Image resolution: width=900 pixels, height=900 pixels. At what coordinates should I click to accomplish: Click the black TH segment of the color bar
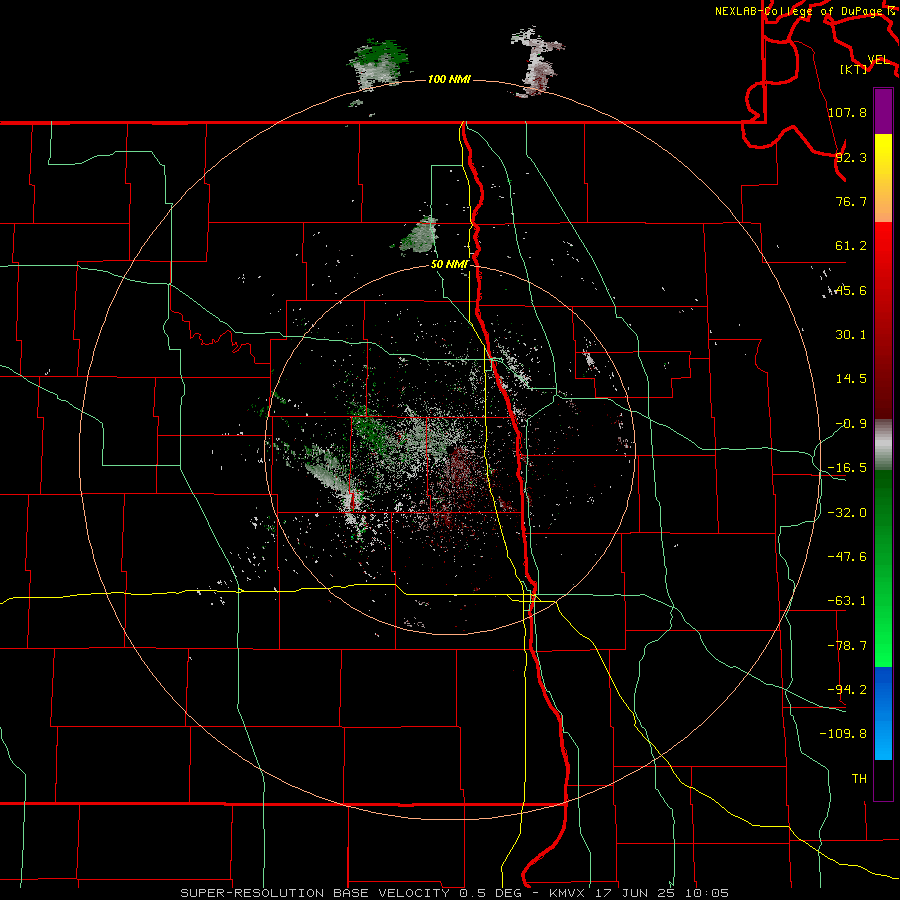click(883, 779)
